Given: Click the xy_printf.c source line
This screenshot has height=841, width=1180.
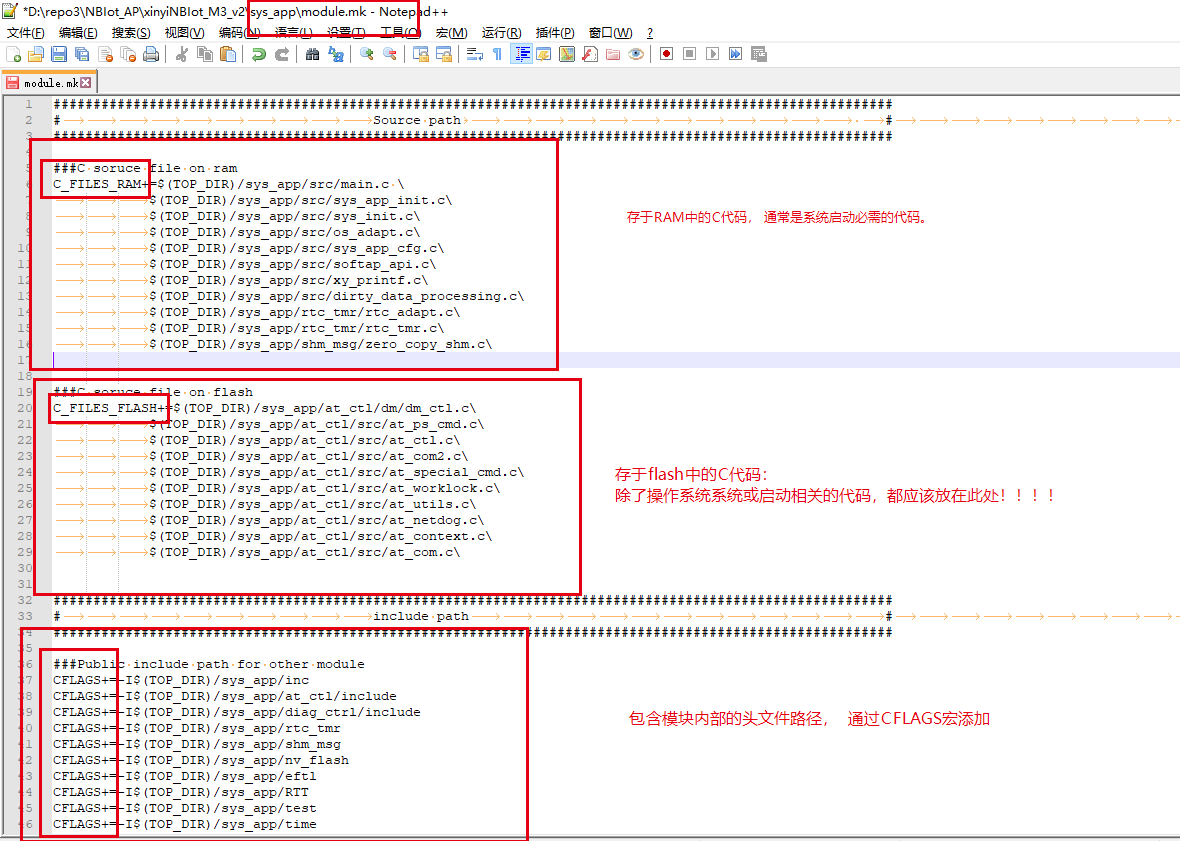Looking at the screenshot, I should pos(288,281).
